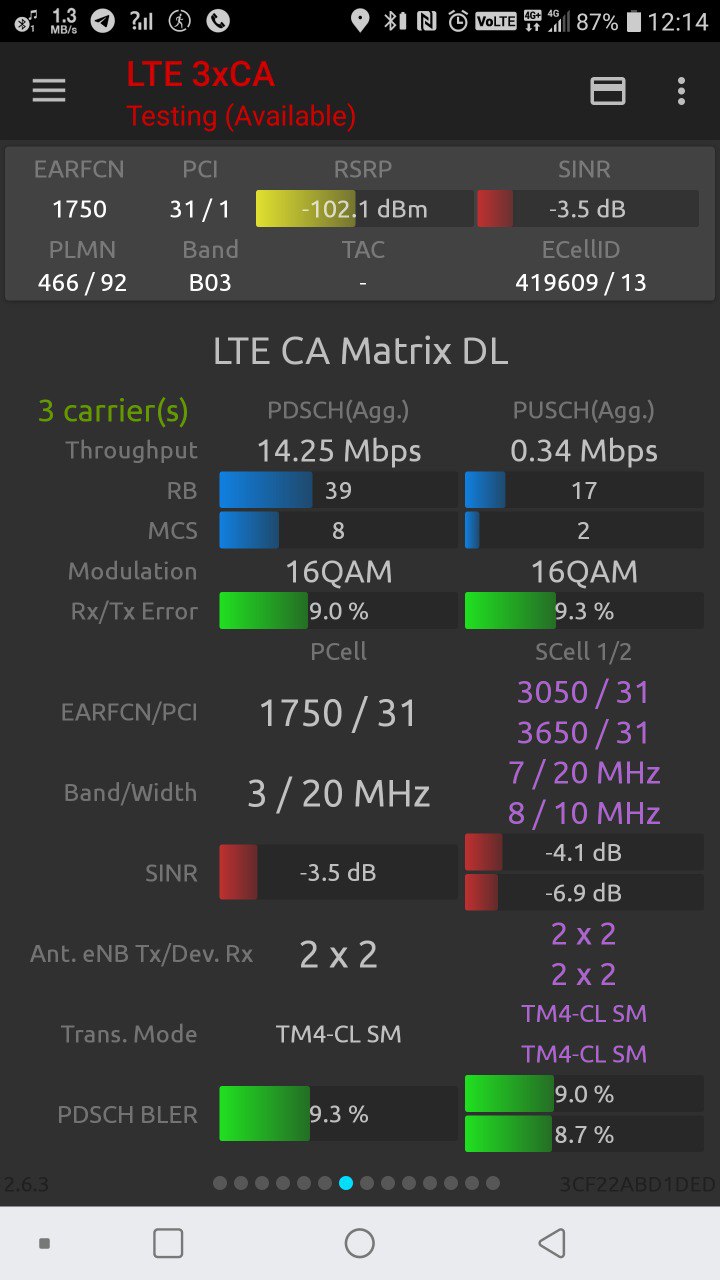Tap the PCell PDSCH BLER 9.3 % bar
Screen dimensions: 720x1280
338,1114
